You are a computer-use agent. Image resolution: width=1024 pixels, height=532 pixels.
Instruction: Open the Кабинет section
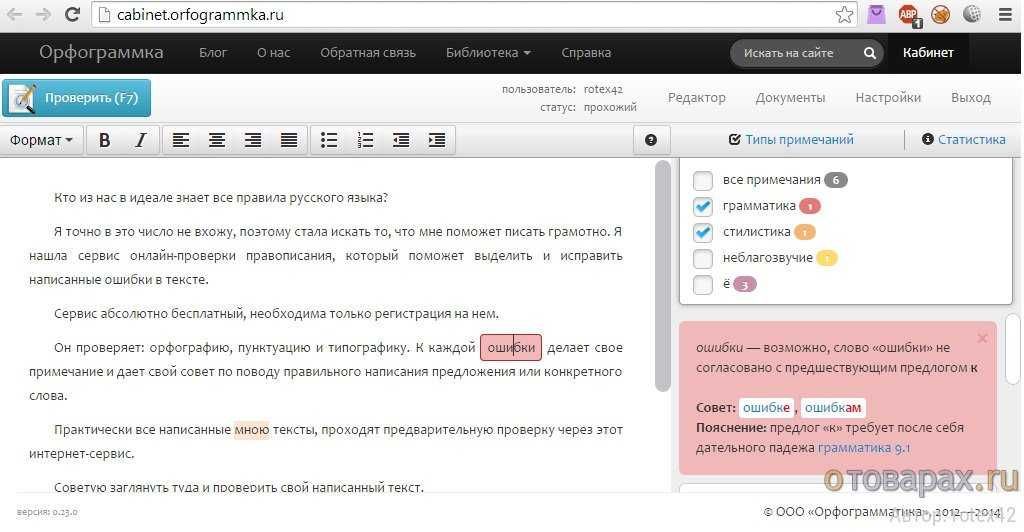click(928, 53)
